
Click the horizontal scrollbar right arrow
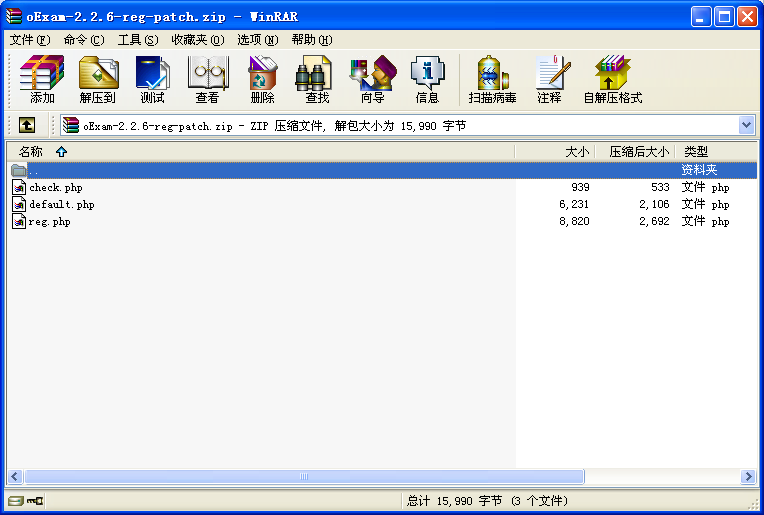(x=748, y=476)
